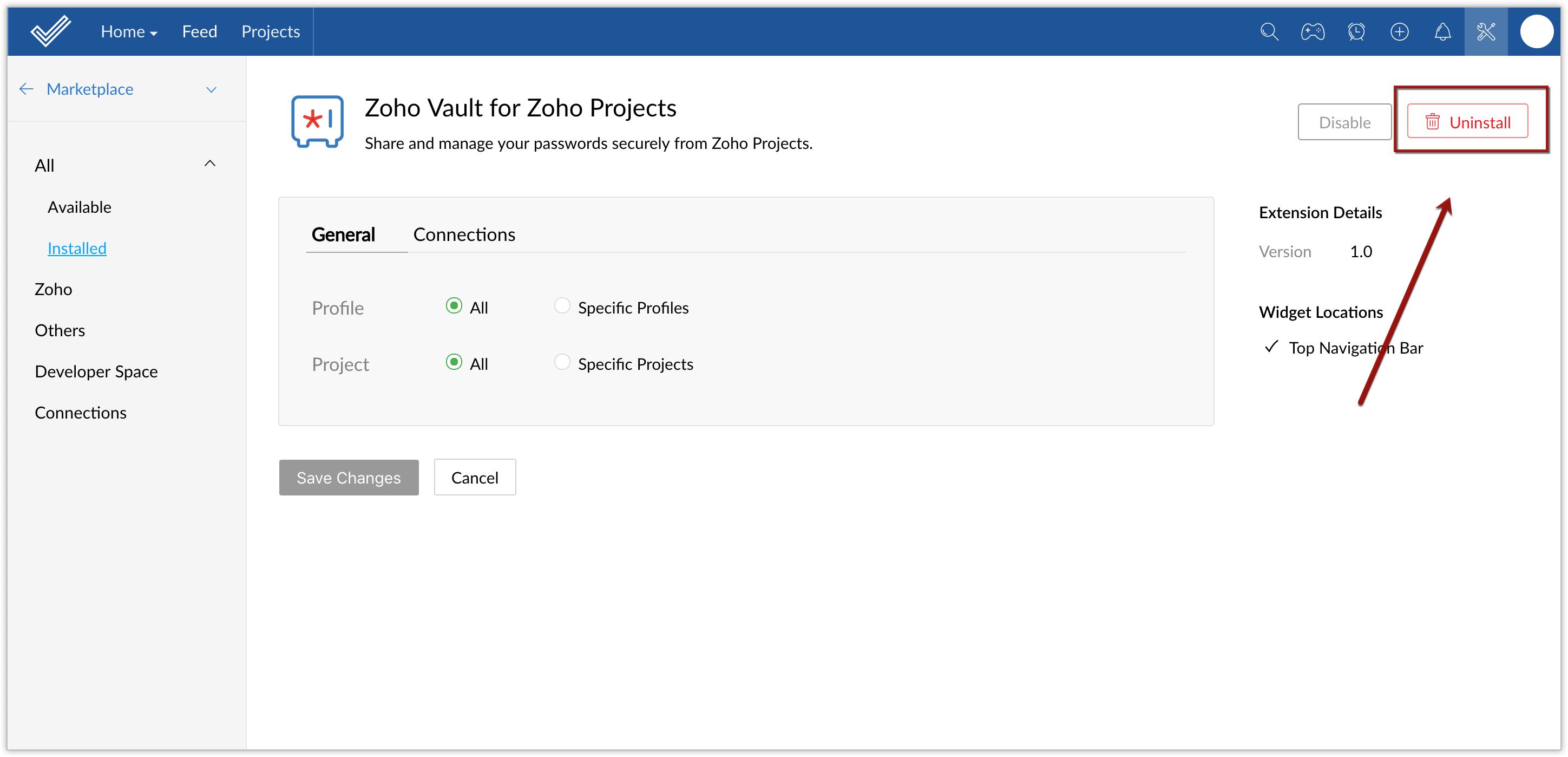The image size is (1568, 757).
Task: Click the 'Zoho Vault for Zoho Projects' title
Action: click(x=521, y=108)
